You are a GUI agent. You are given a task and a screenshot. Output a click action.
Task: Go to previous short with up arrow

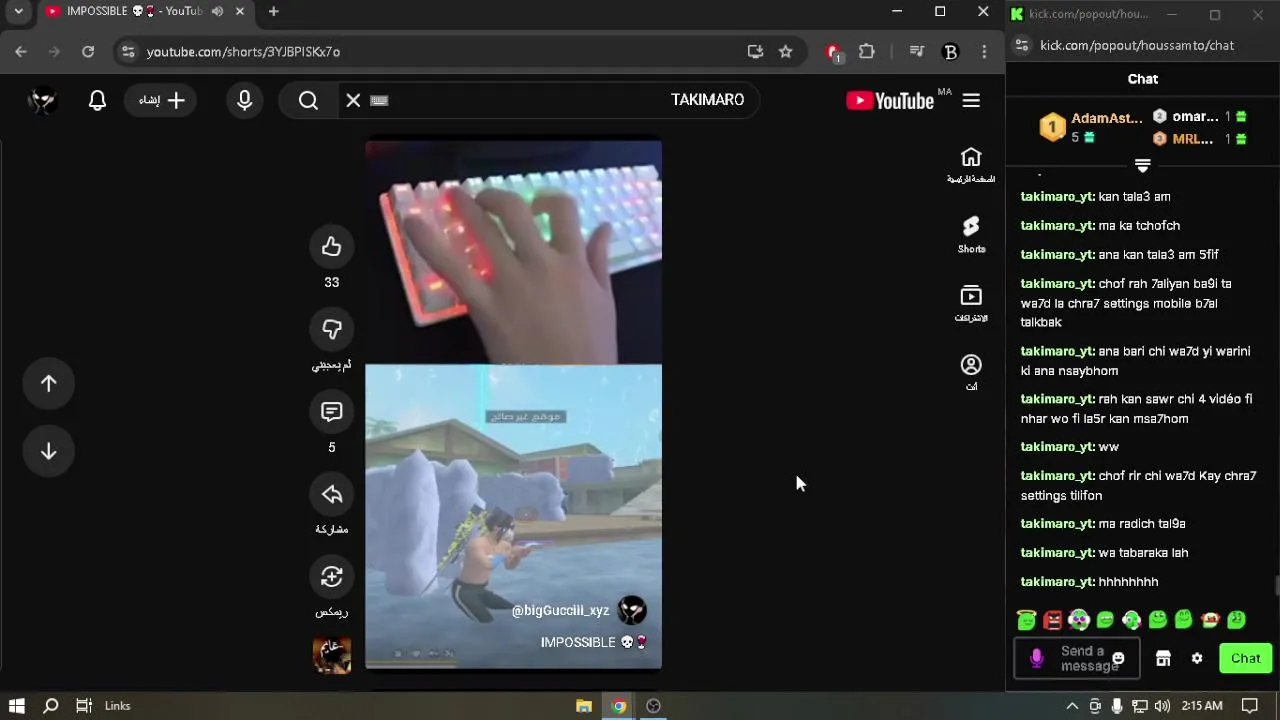[x=49, y=384]
